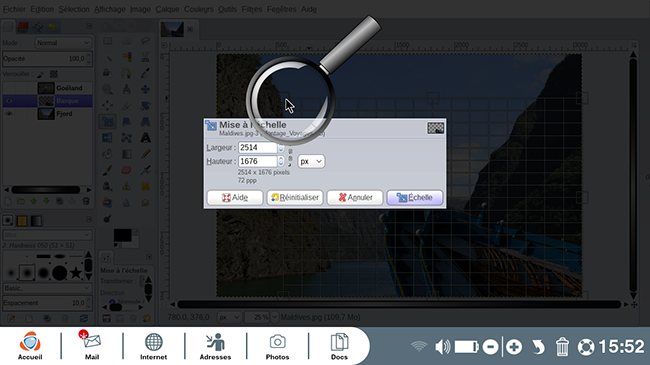Image resolution: width=650 pixels, height=365 pixels.
Task: Expand the zoom percentage dropdown in status bar
Action: click(274, 317)
